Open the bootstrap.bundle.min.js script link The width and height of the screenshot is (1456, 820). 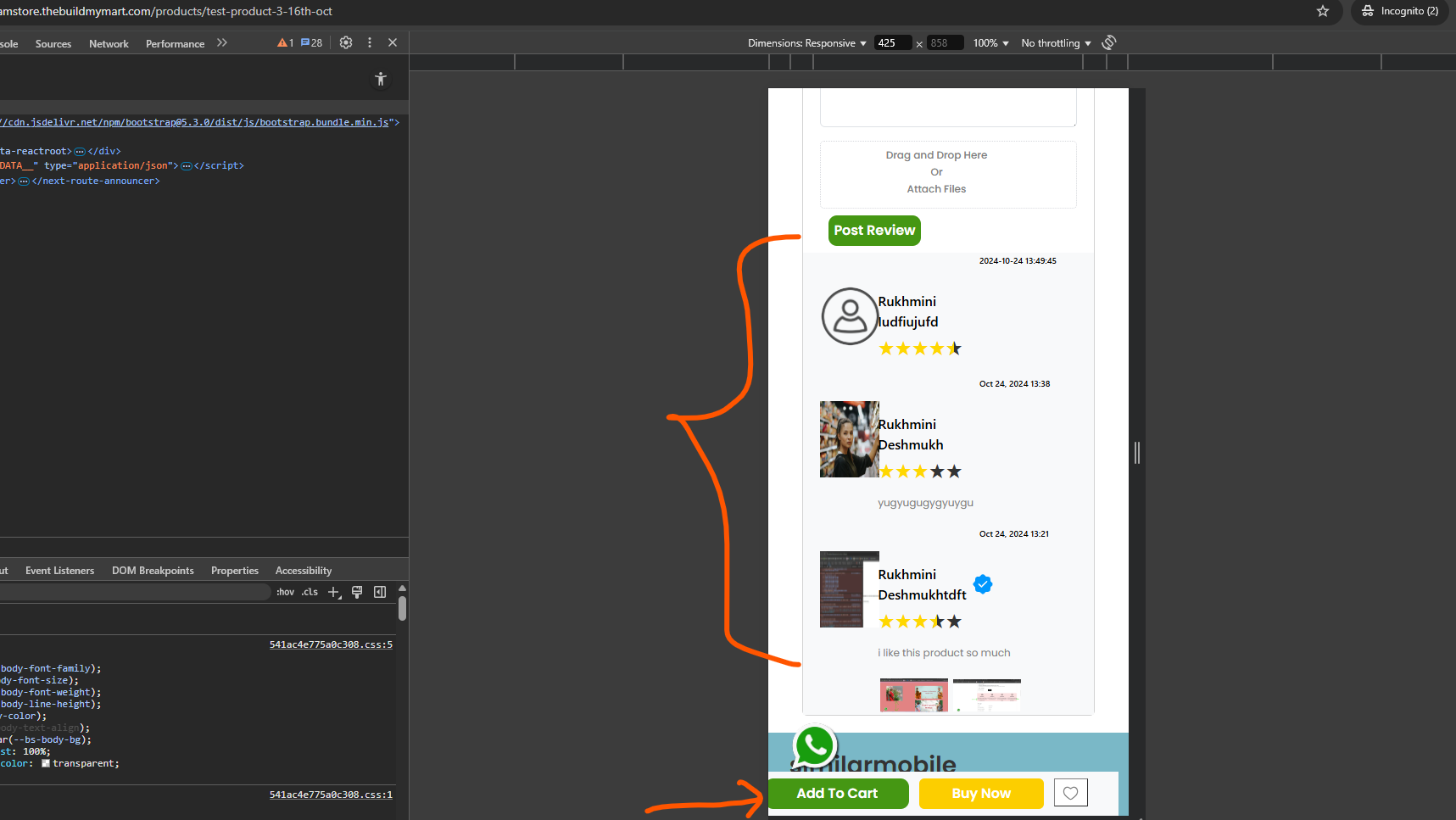click(196, 122)
